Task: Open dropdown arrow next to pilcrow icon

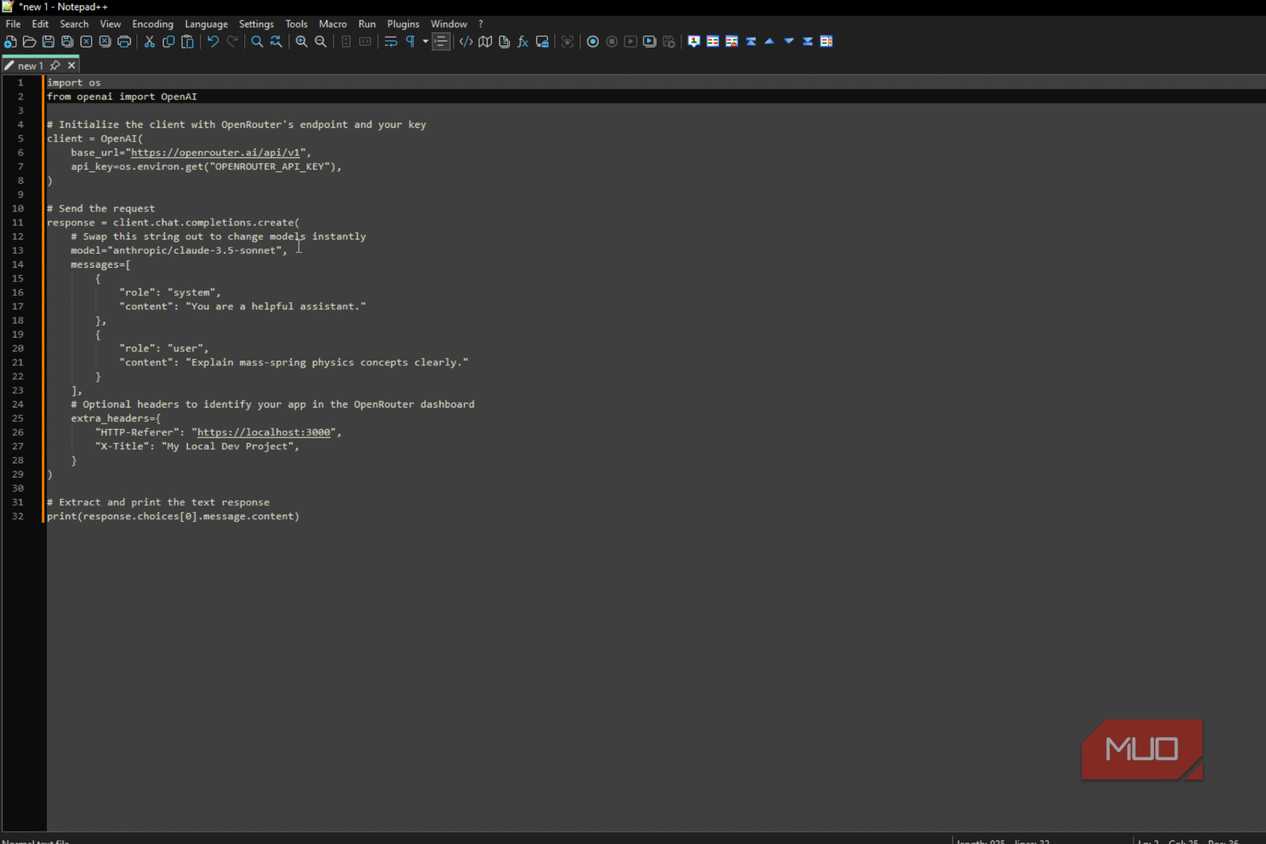Action: (425, 42)
